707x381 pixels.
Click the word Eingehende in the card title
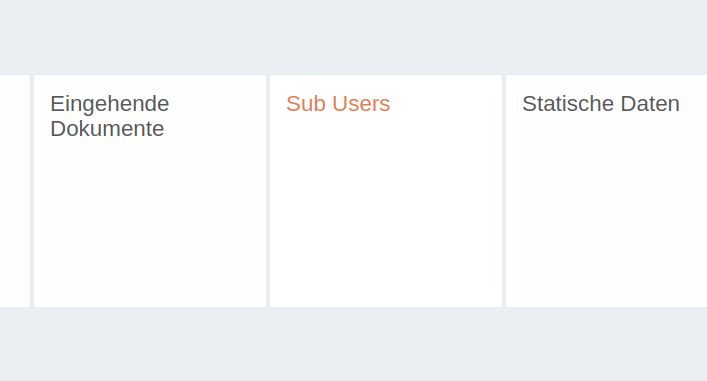(110, 104)
